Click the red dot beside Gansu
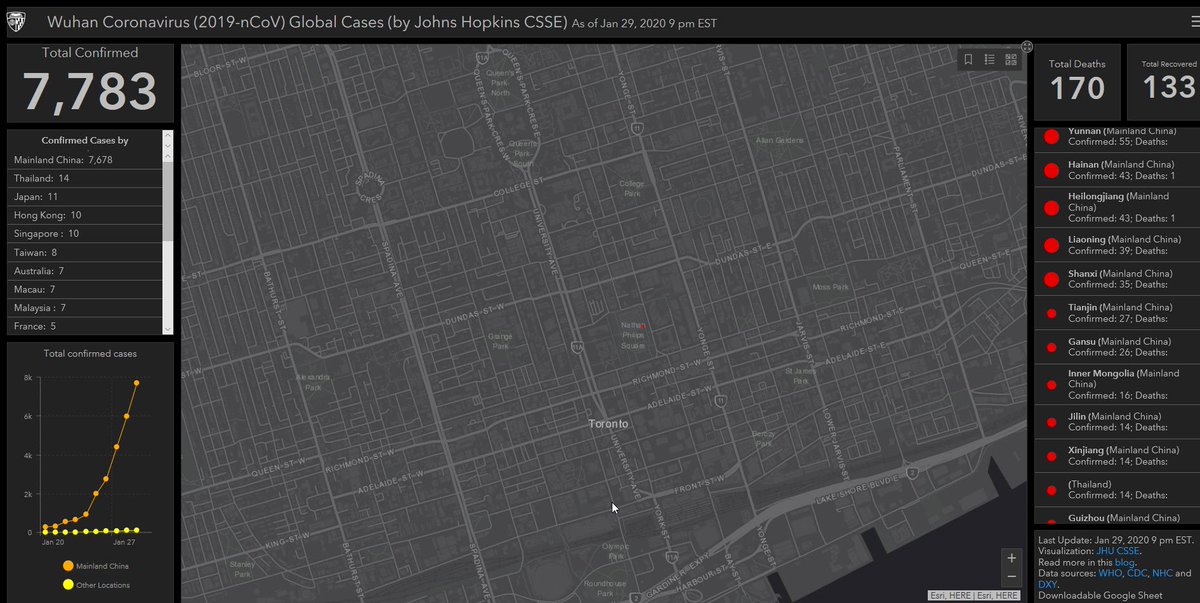 [x=1051, y=347]
